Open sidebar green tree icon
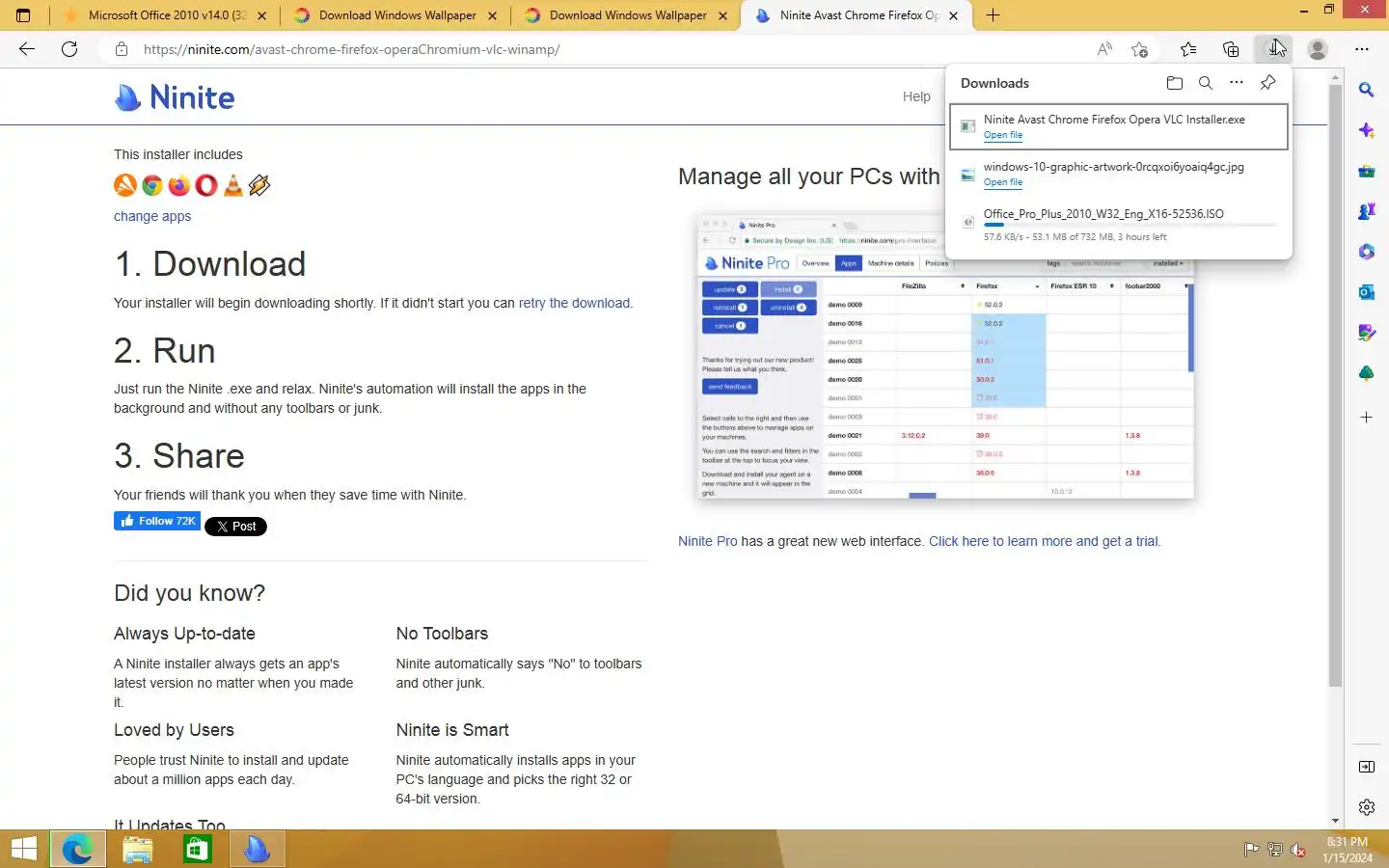Viewport: 1389px width, 868px height. click(1367, 373)
